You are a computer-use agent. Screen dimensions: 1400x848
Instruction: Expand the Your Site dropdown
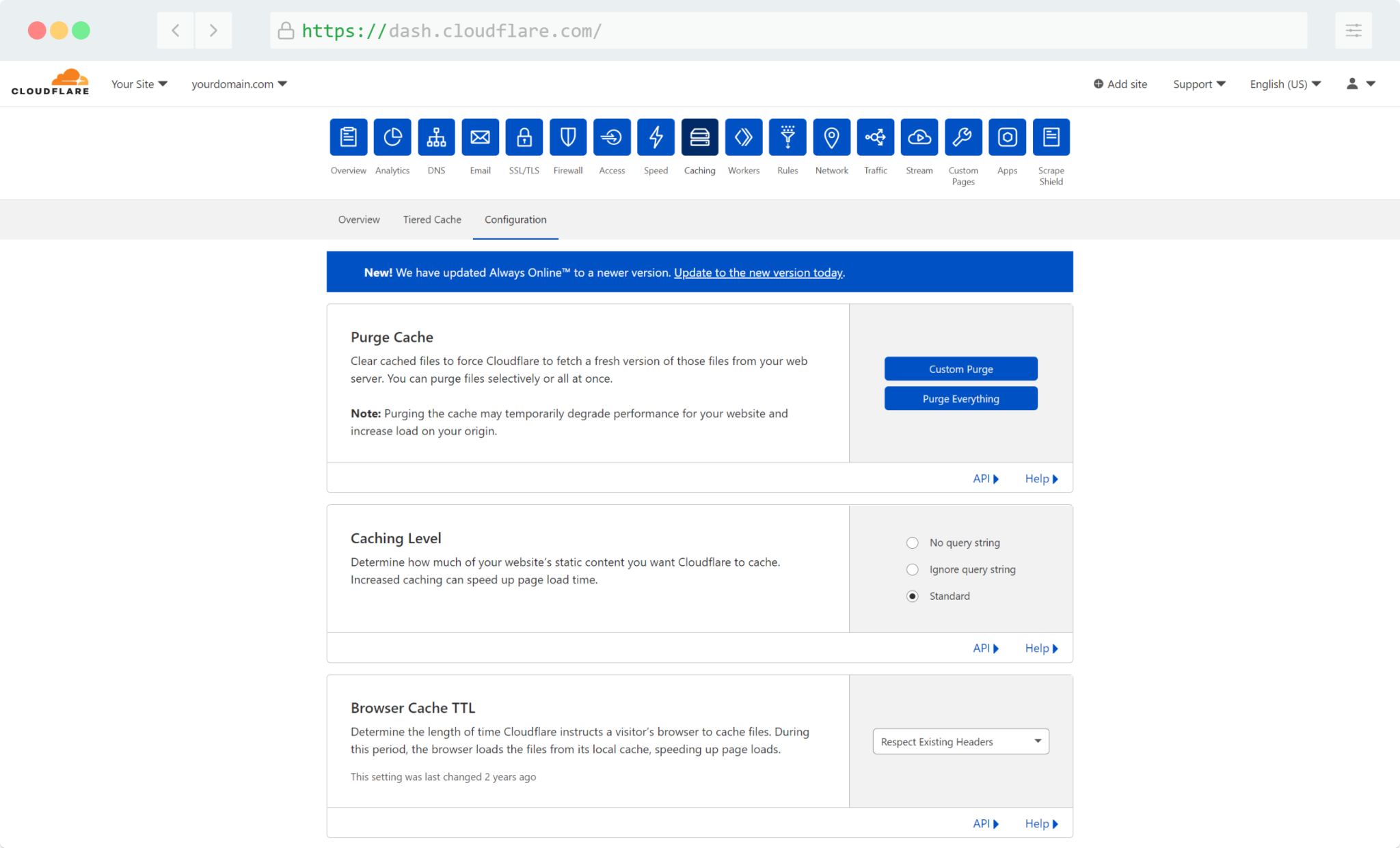(x=139, y=84)
